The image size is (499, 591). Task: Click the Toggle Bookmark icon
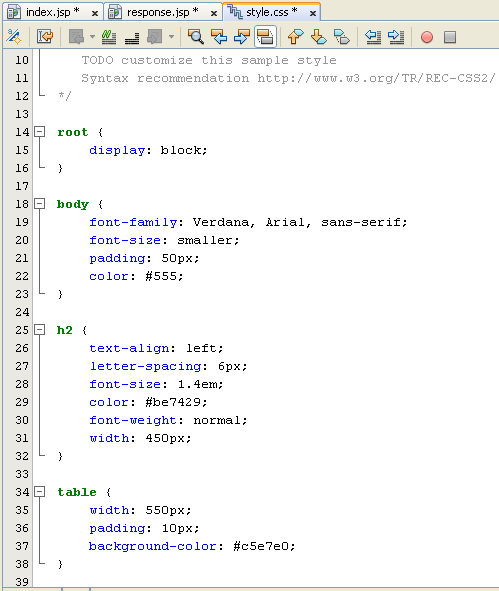point(342,37)
